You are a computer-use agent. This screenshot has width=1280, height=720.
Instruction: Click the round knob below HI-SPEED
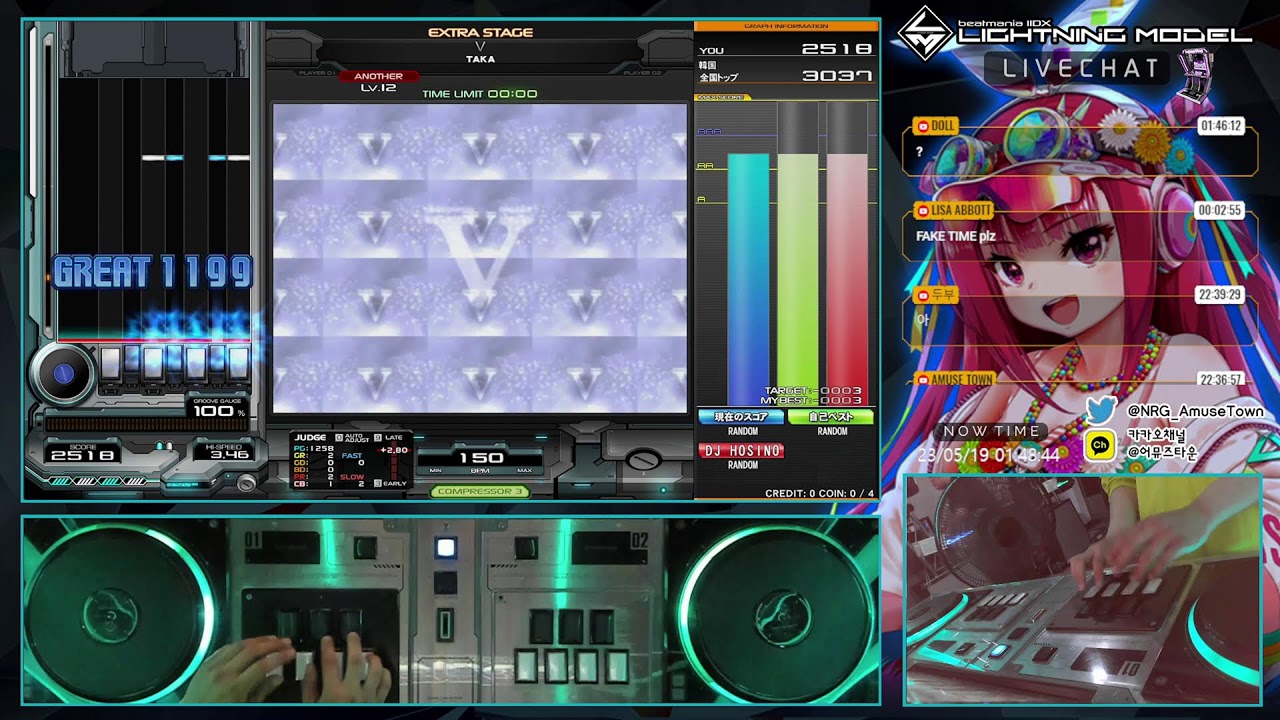point(246,482)
